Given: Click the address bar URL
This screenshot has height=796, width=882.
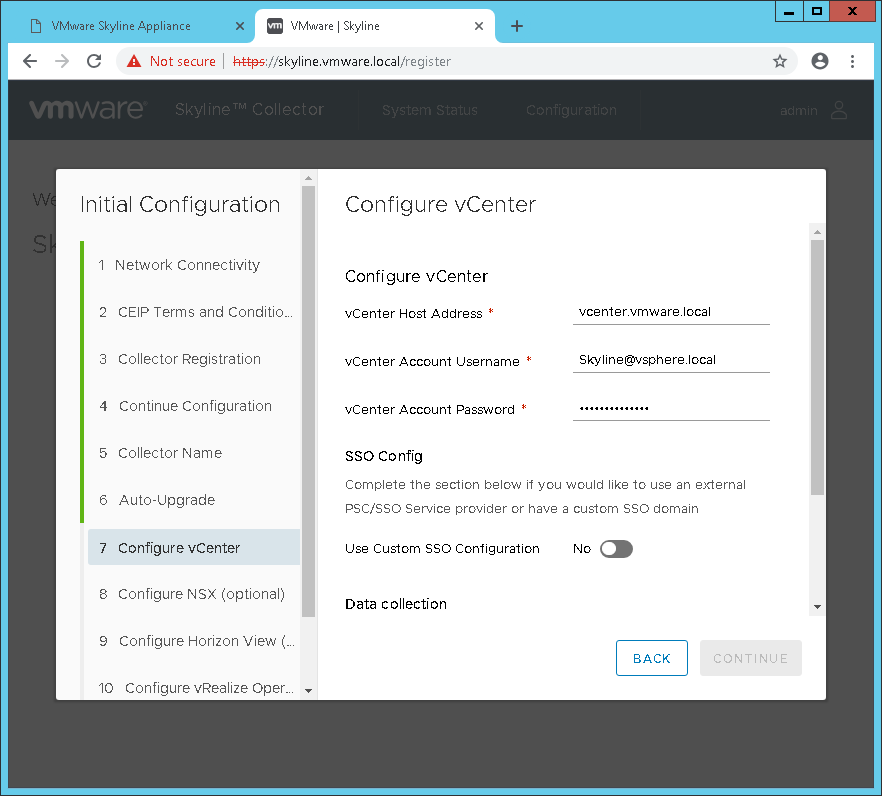Looking at the screenshot, I should tap(341, 61).
